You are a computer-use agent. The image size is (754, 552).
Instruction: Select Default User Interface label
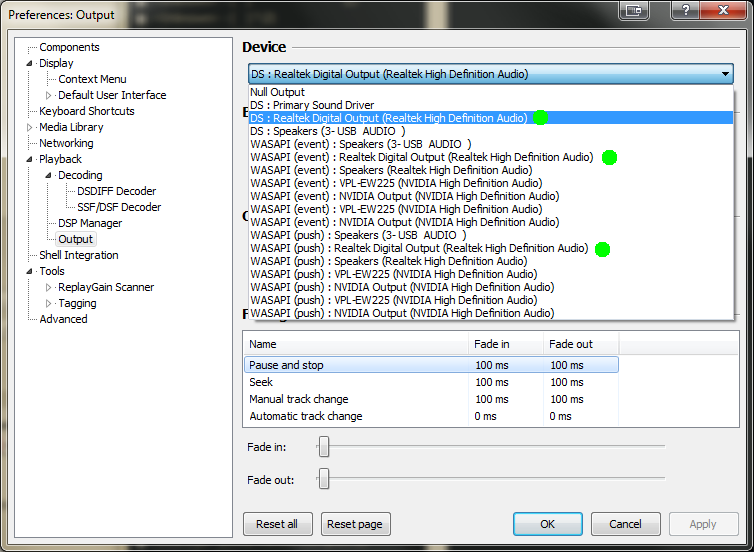112,95
